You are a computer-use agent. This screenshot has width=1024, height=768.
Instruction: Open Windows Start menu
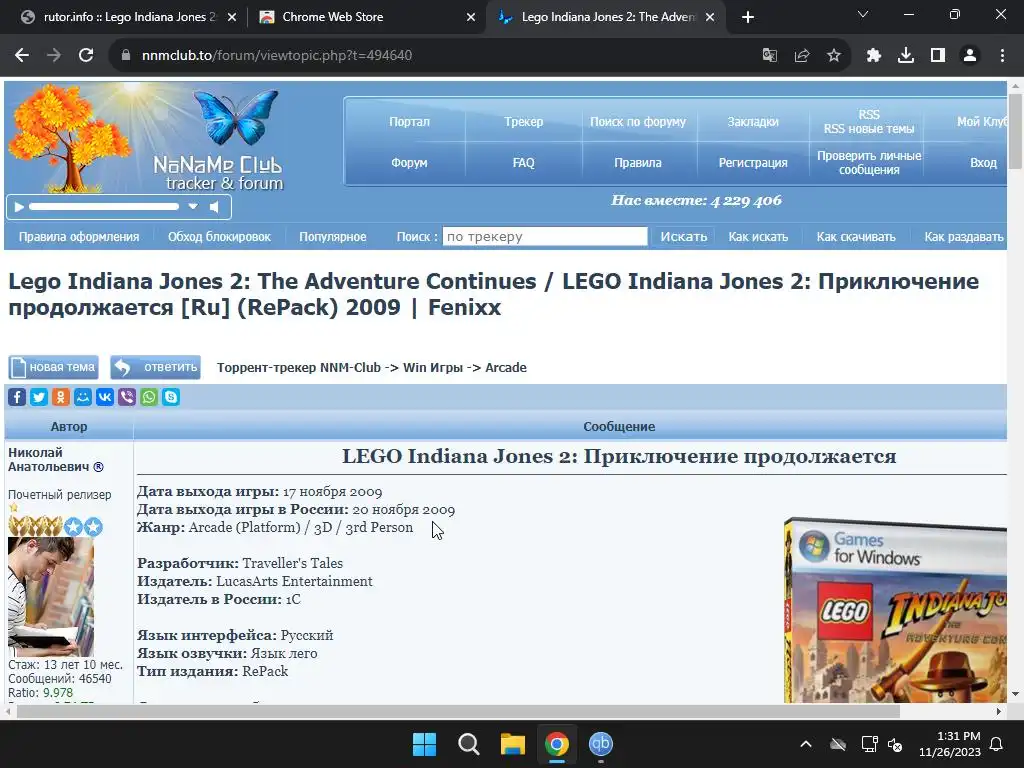pyautogui.click(x=424, y=744)
